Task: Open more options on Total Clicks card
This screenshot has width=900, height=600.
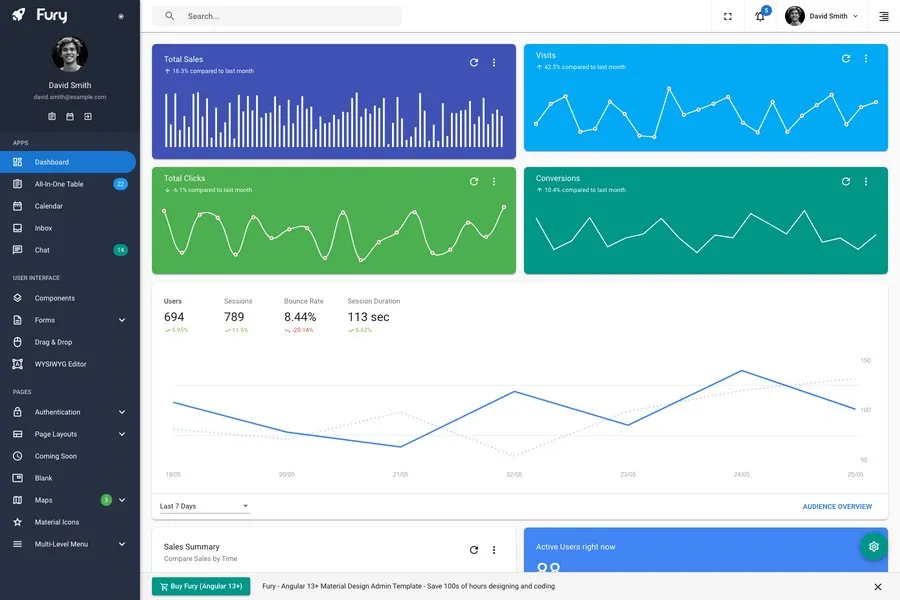Action: 494,181
